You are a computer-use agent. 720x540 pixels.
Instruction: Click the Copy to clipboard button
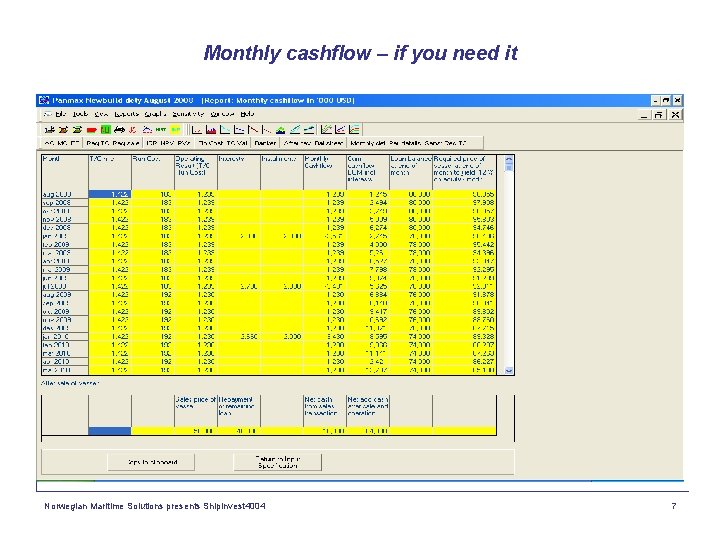pos(152,462)
